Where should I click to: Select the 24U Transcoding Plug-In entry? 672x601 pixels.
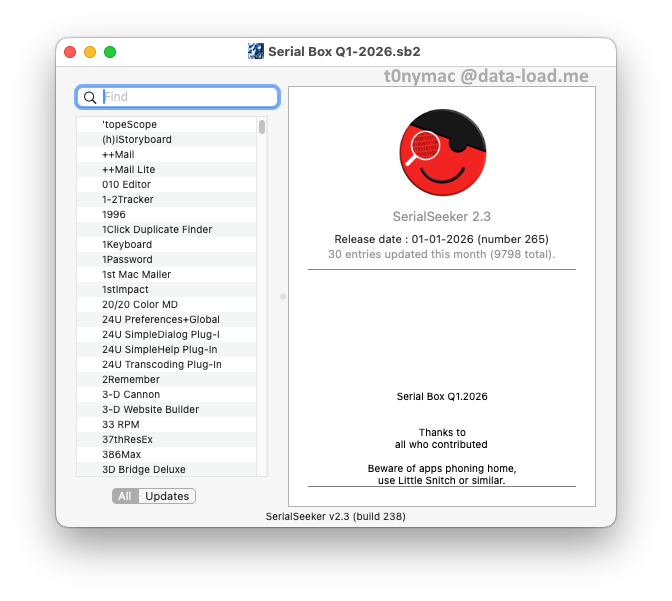coord(167,364)
